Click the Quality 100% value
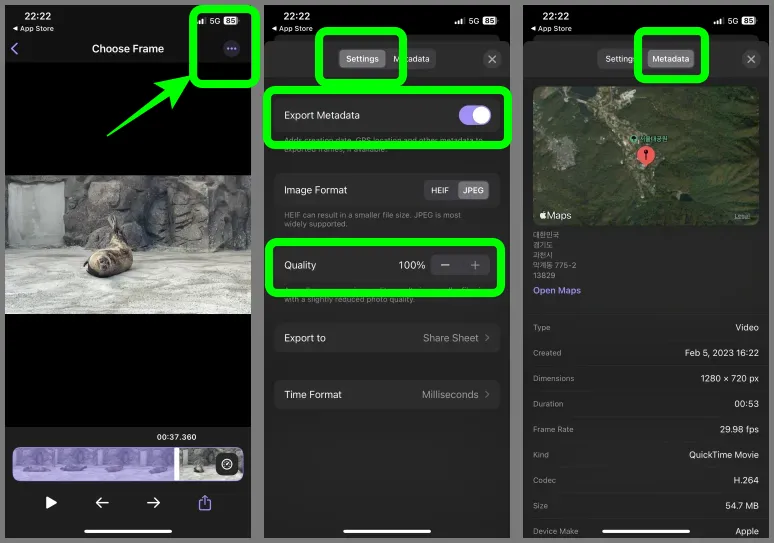The height and width of the screenshot is (543, 774). pyautogui.click(x=412, y=265)
